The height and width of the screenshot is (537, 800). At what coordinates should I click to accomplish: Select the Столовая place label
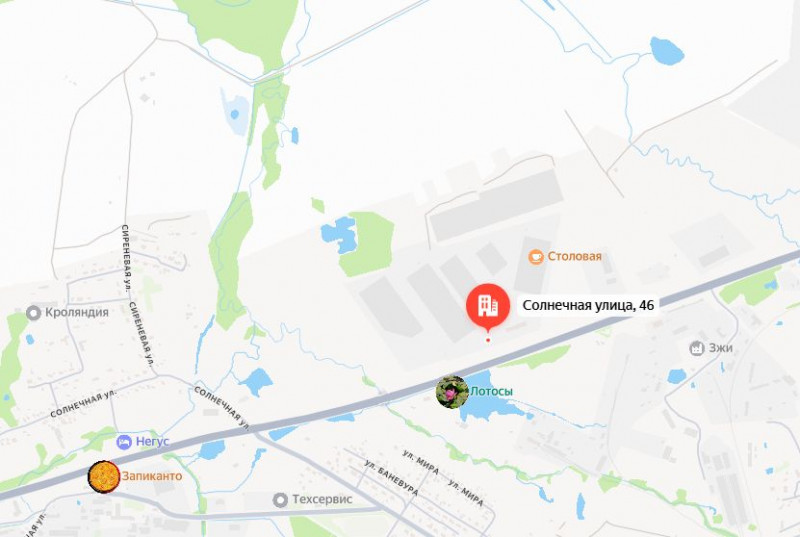[x=574, y=256]
